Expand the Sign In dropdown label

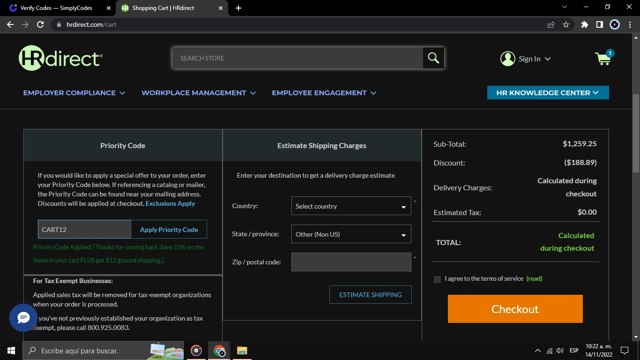(x=534, y=59)
